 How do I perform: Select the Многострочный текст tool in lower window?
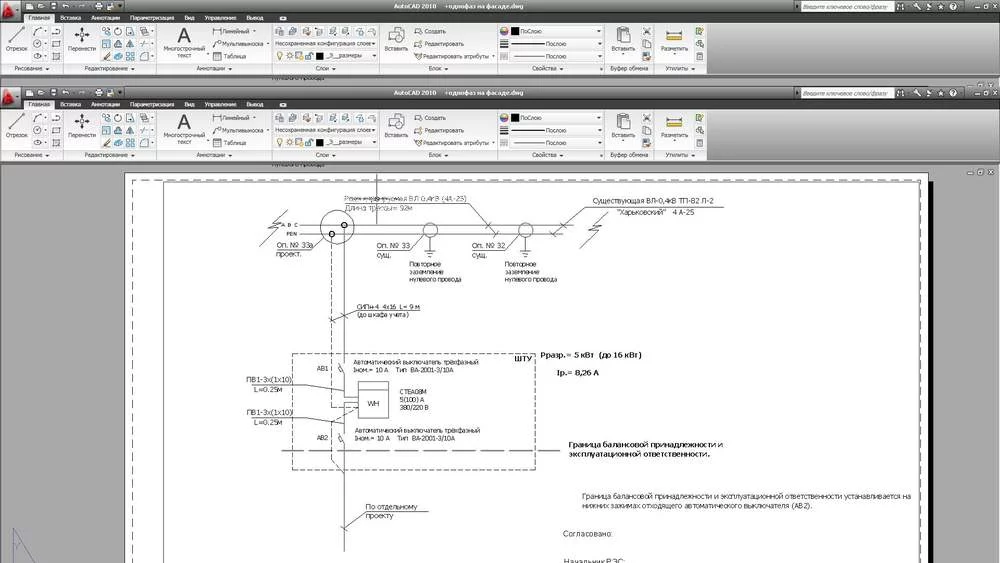coord(184,129)
